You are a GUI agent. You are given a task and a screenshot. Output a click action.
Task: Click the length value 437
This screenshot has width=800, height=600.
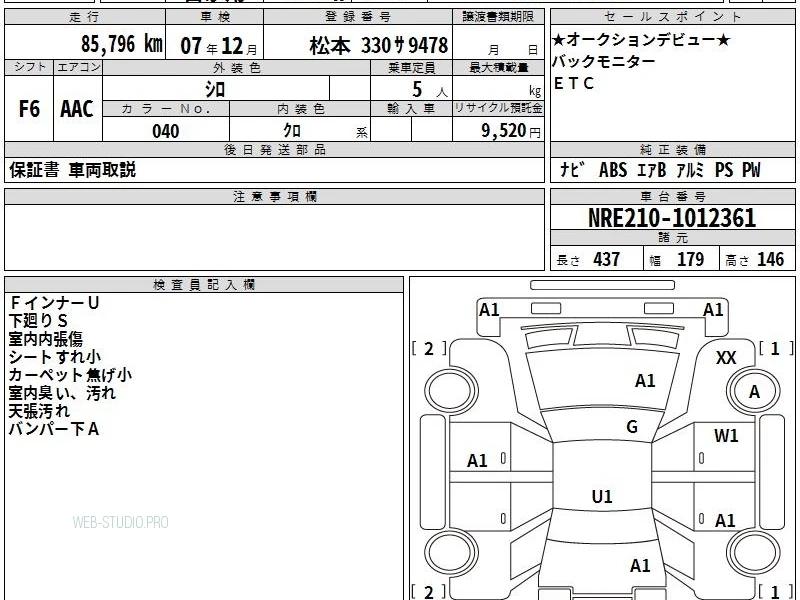click(x=607, y=259)
